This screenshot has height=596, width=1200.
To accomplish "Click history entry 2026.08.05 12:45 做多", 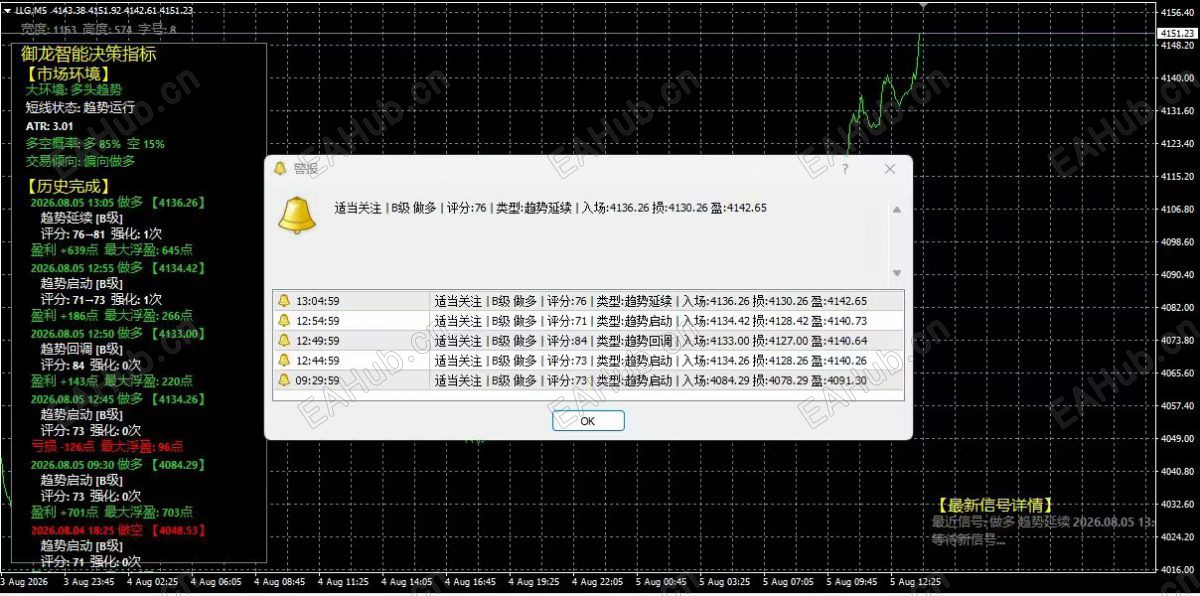I will click(118, 399).
